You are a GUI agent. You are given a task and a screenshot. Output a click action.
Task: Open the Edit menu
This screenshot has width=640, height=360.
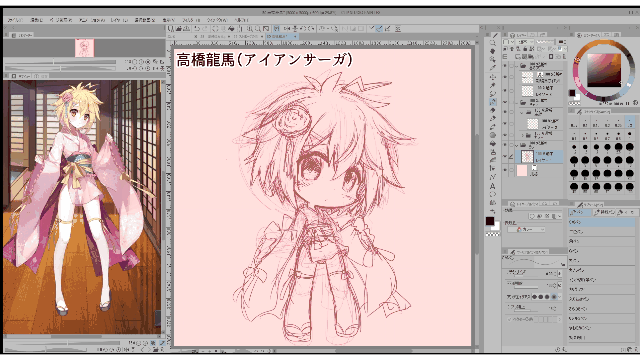[x=36, y=20]
